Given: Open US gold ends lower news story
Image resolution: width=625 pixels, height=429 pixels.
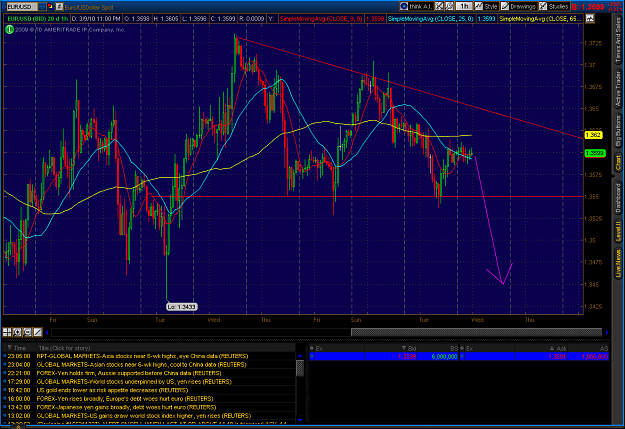Looking at the screenshot, I should pos(112,390).
